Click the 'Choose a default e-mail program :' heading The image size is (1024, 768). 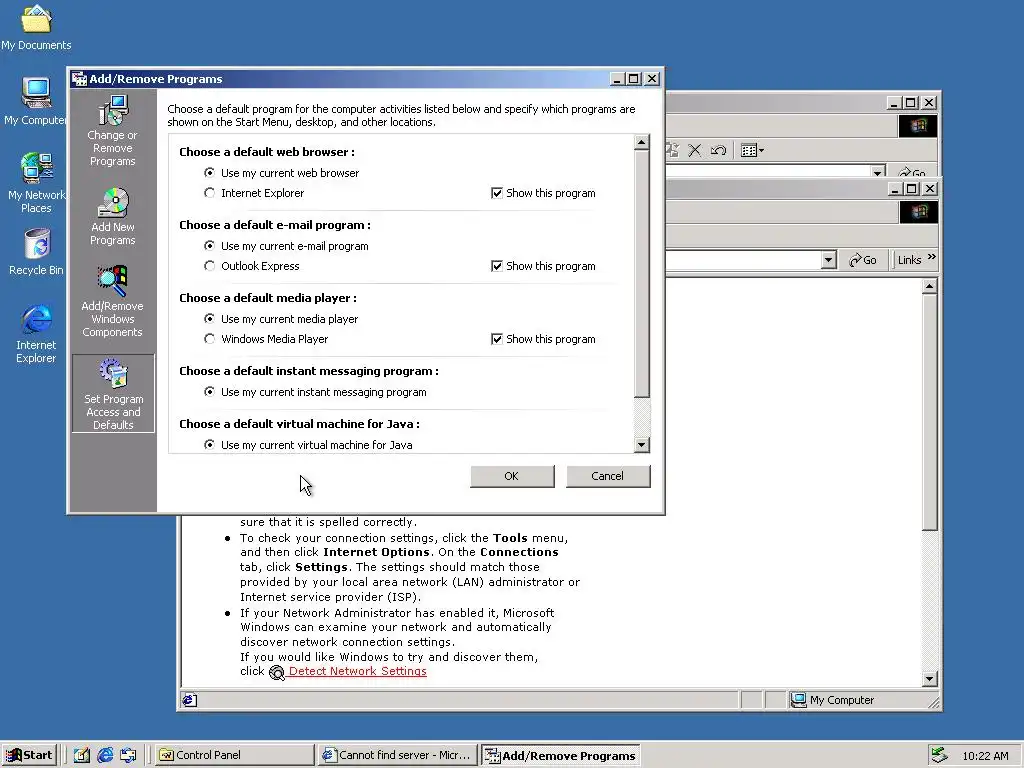point(275,225)
